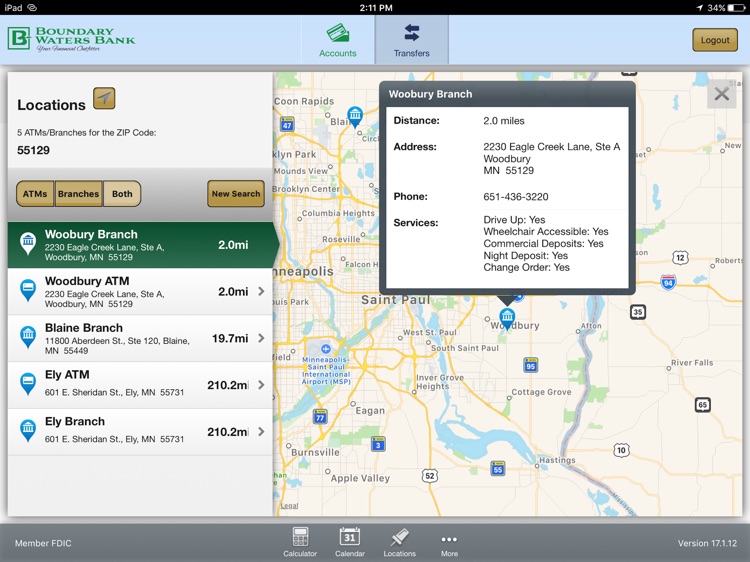
Task: Start a New Search
Action: click(236, 194)
